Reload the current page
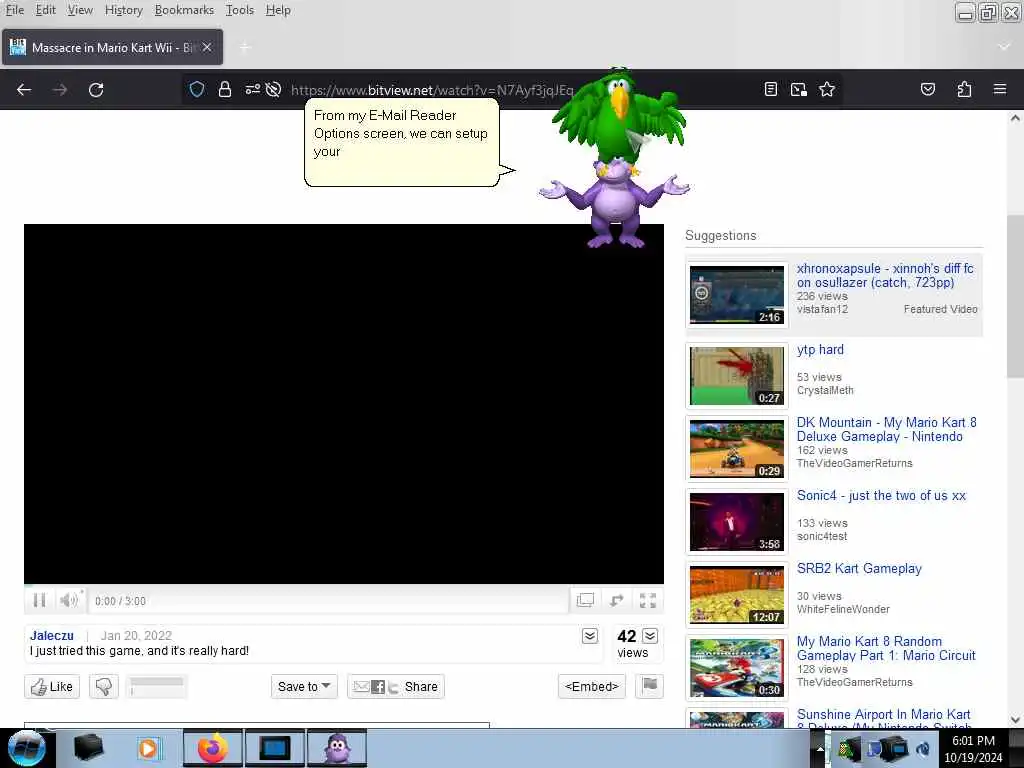This screenshot has width=1024, height=768. pos(96,89)
